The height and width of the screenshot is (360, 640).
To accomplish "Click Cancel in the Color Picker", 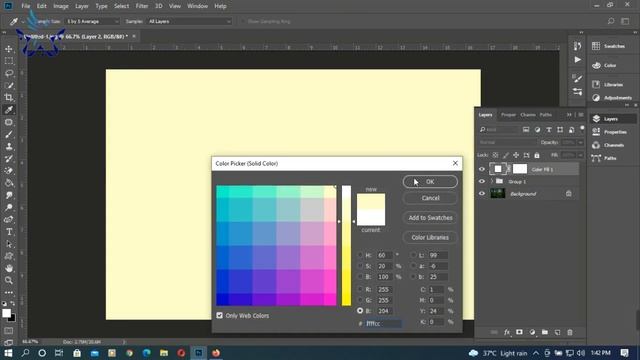I will click(x=430, y=198).
